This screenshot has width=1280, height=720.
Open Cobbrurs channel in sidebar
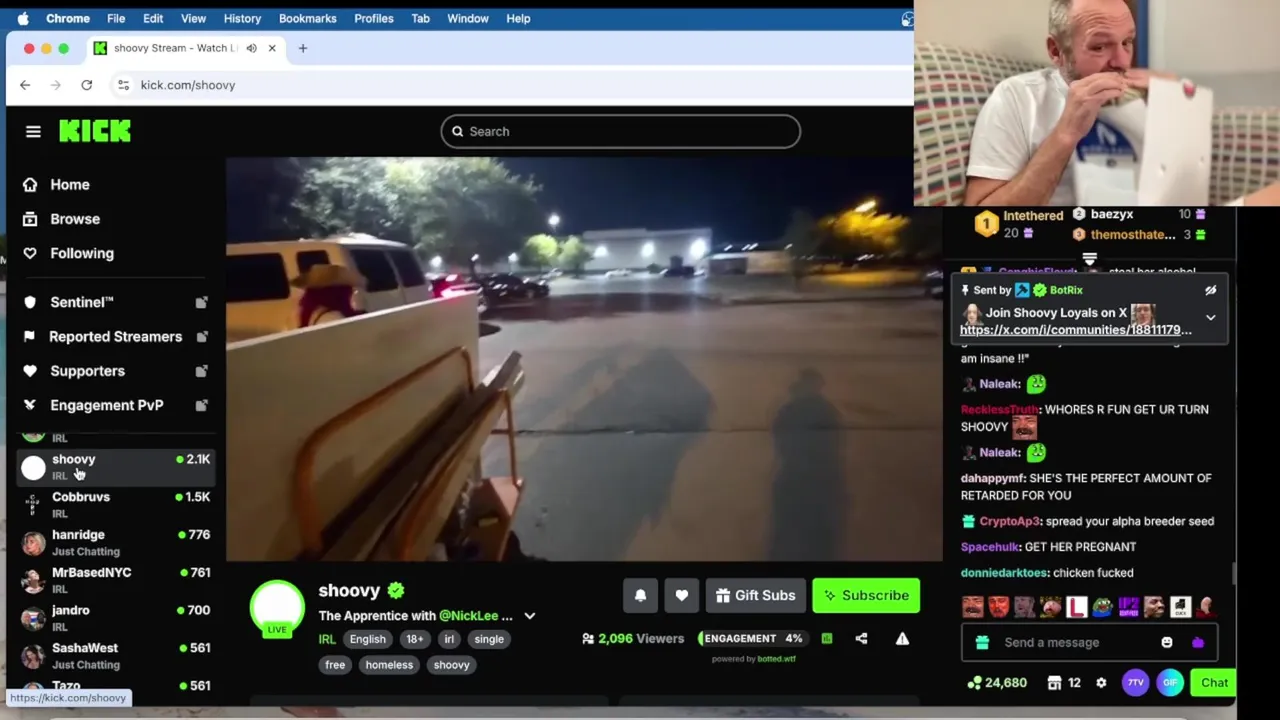click(114, 504)
